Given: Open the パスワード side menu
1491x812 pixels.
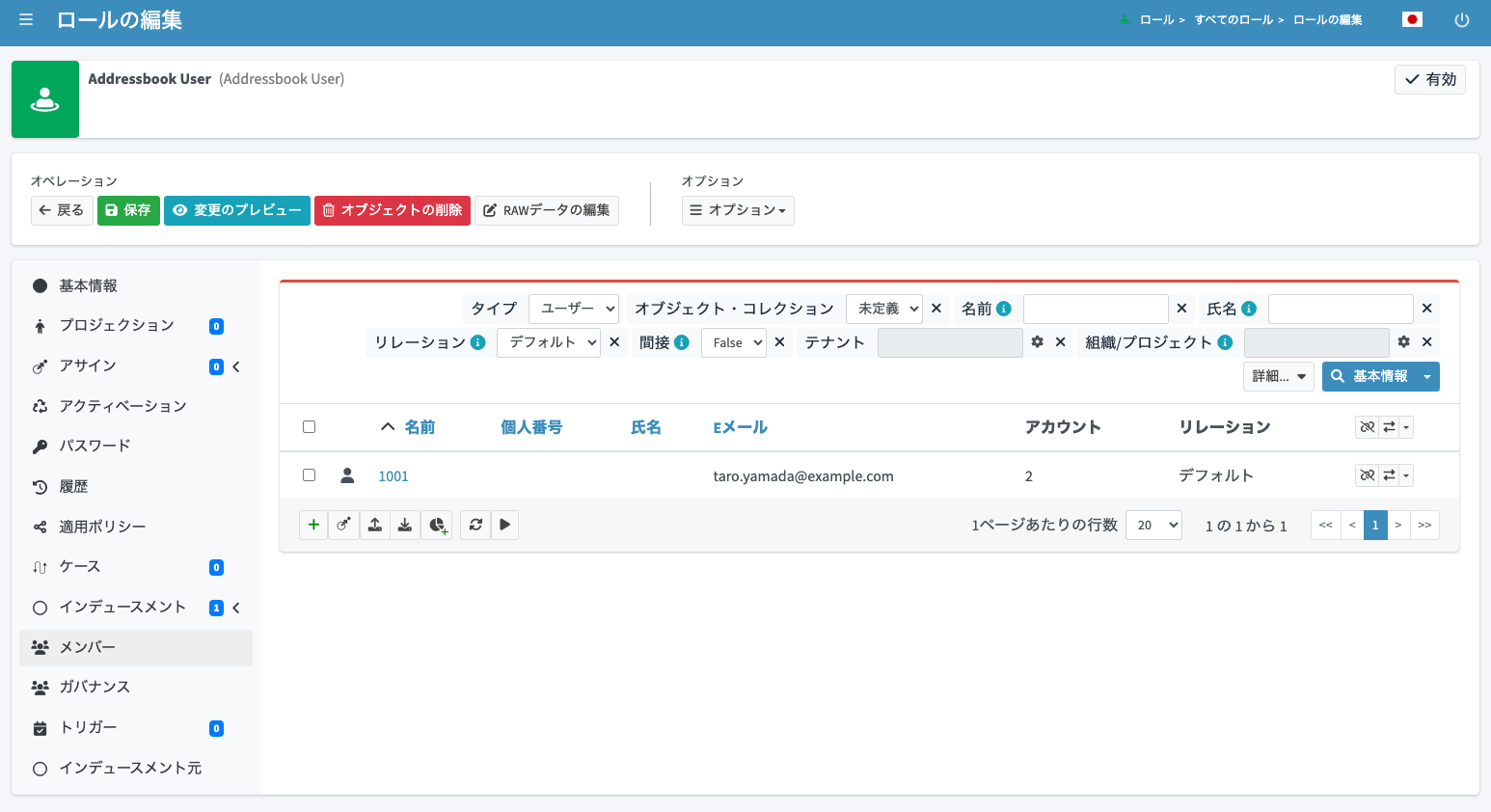Looking at the screenshot, I should pyautogui.click(x=136, y=446).
